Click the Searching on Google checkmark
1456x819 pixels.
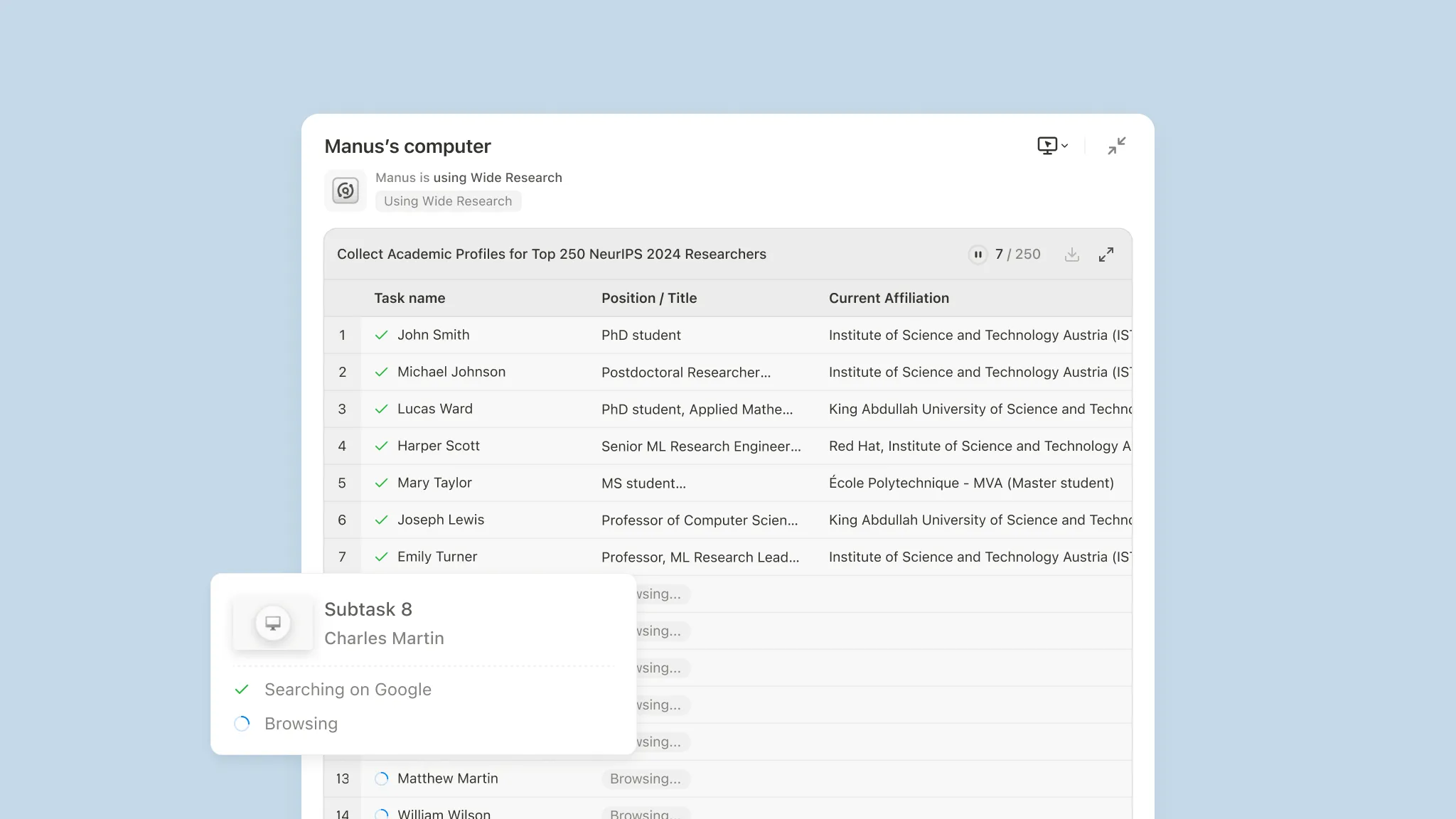(x=242, y=690)
